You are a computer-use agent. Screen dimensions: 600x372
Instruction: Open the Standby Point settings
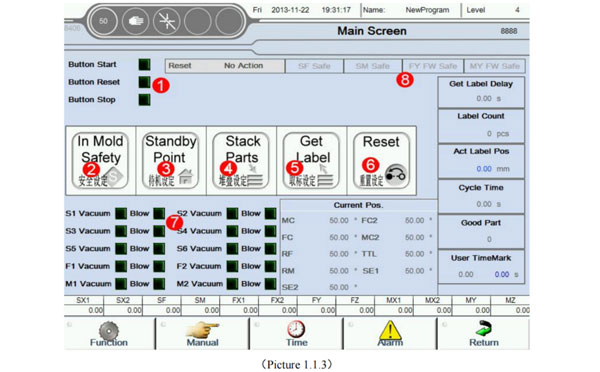(x=171, y=160)
